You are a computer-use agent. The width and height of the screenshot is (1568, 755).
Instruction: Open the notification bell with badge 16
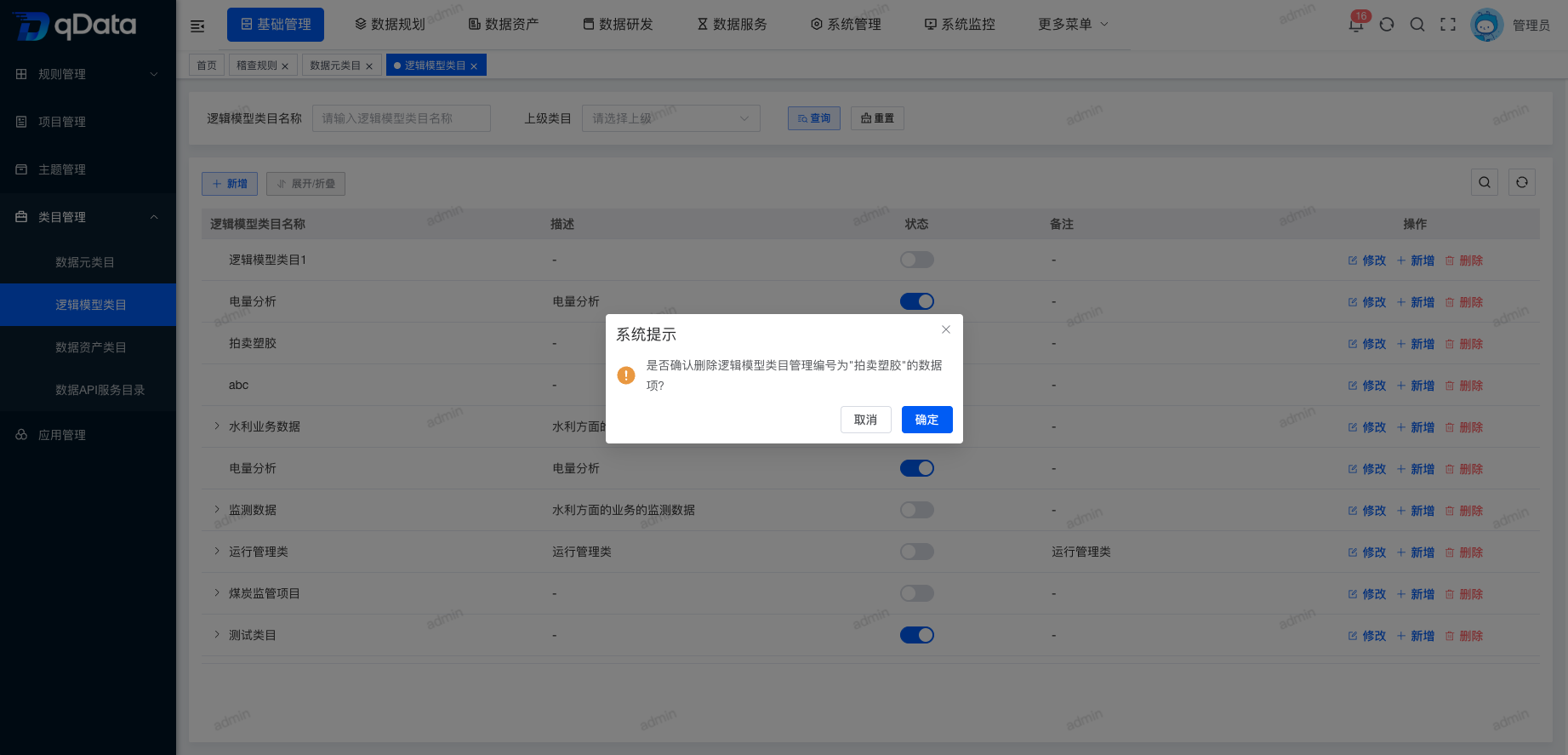pos(1357,23)
